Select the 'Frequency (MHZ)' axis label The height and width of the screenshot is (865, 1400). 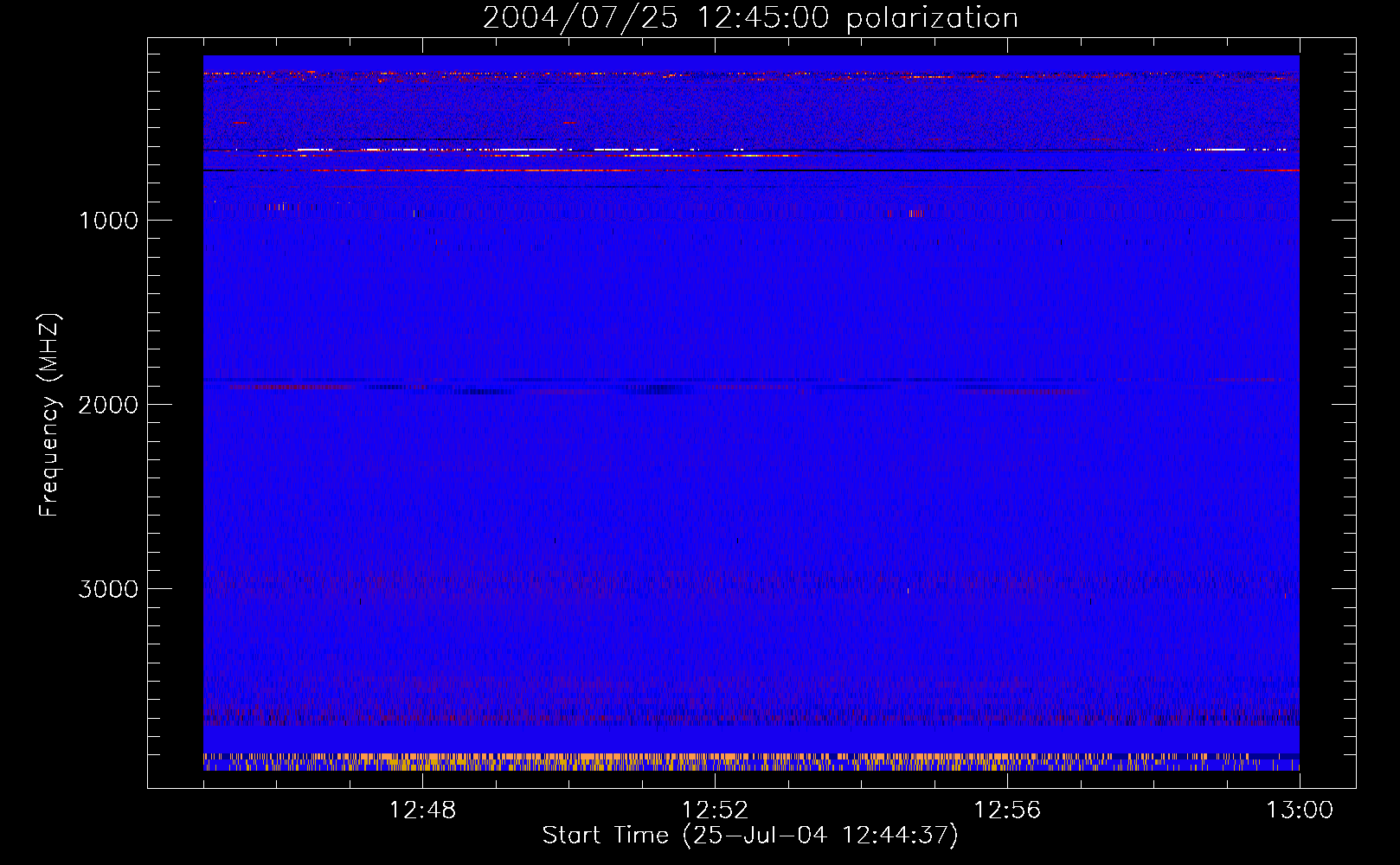(49, 415)
